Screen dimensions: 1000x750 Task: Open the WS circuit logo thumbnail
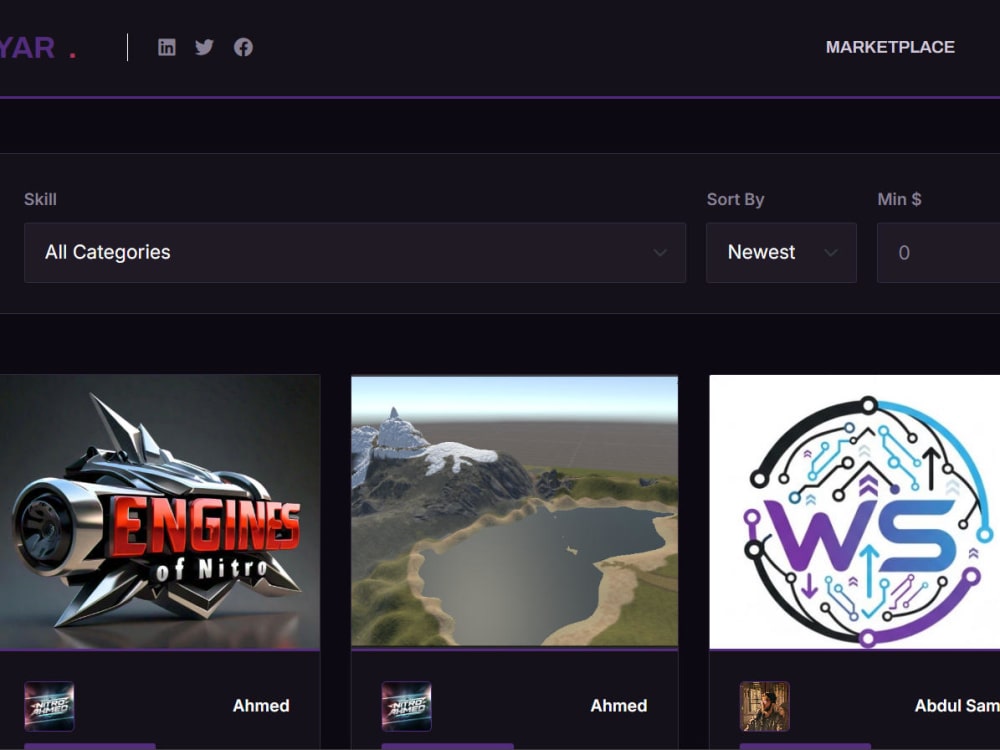pos(855,512)
